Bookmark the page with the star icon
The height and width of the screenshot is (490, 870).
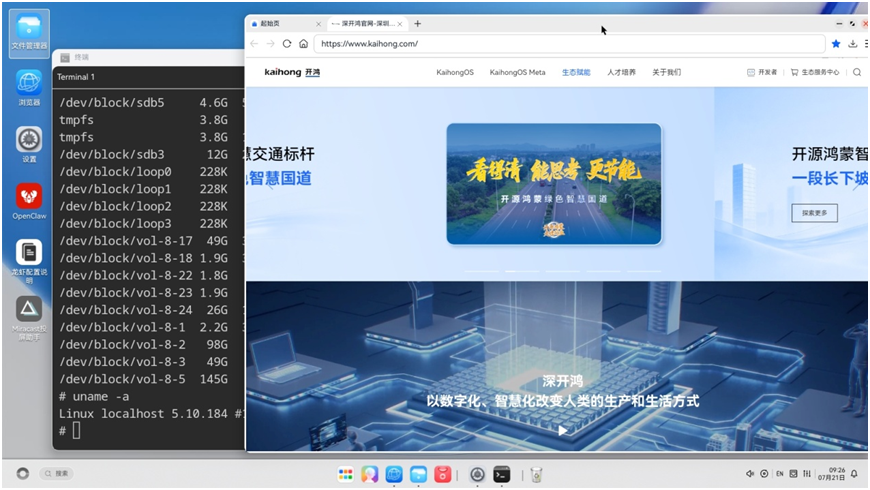click(836, 43)
